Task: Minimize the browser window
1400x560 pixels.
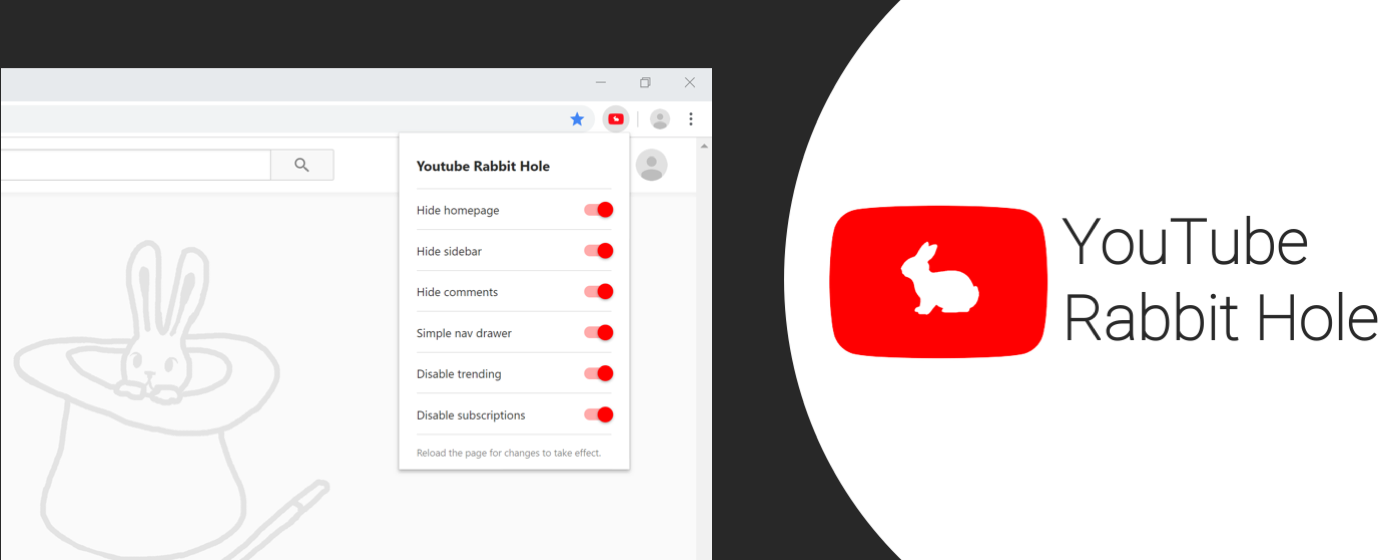Action: 601,83
